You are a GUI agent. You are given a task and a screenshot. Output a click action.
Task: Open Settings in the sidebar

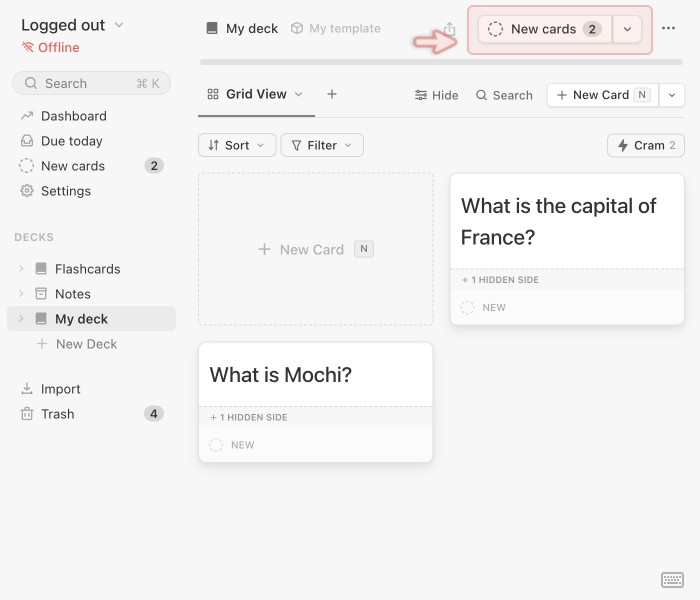tap(65, 191)
